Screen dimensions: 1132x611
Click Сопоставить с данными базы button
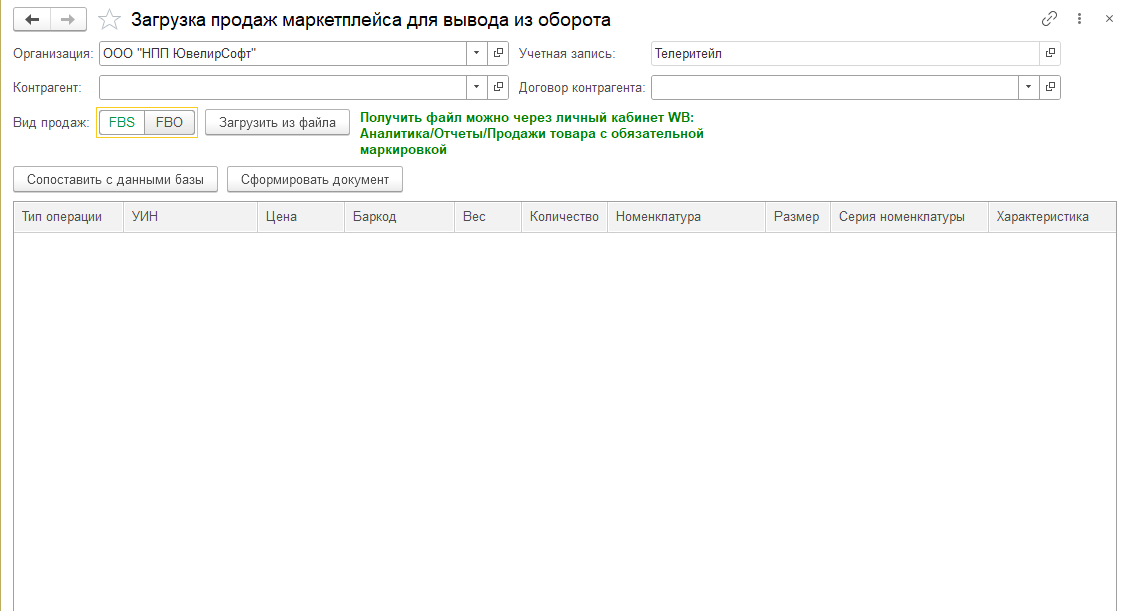[116, 179]
